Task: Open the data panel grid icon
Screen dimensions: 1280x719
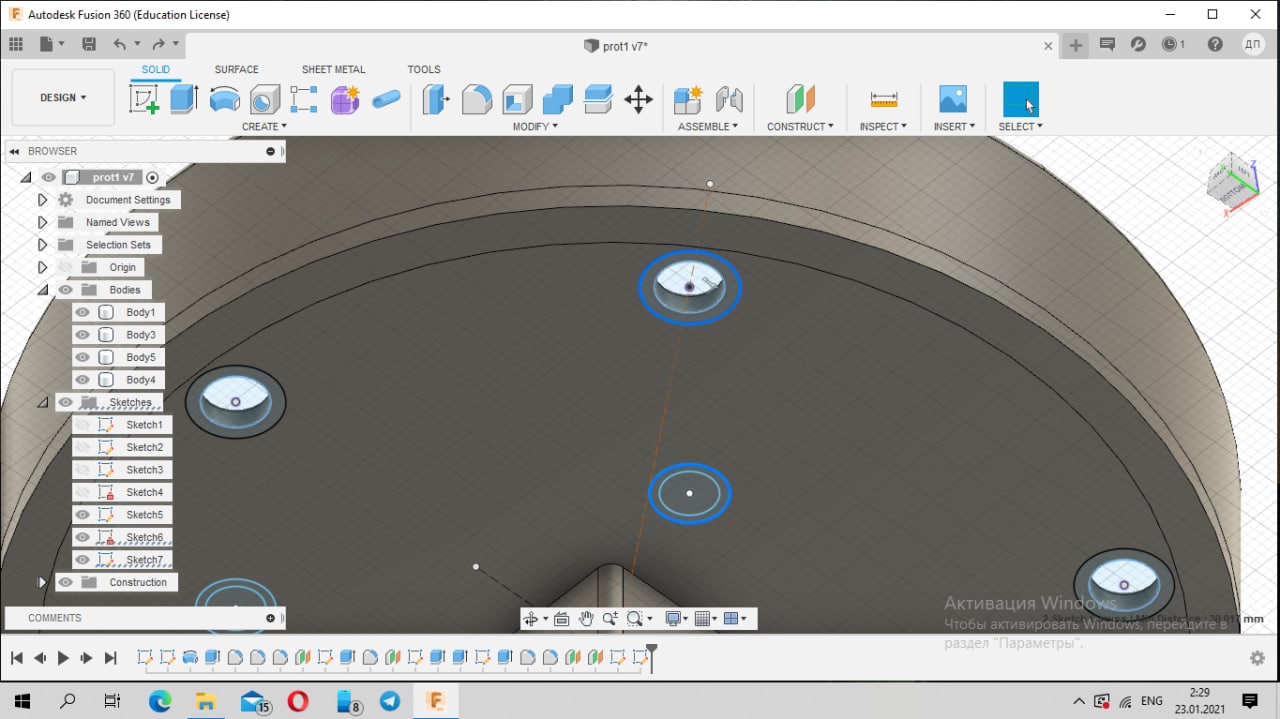Action: pyautogui.click(x=16, y=44)
